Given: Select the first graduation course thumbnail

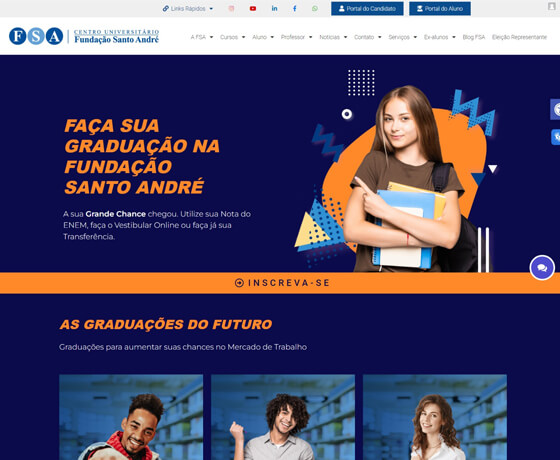Looking at the screenshot, I should 131,417.
